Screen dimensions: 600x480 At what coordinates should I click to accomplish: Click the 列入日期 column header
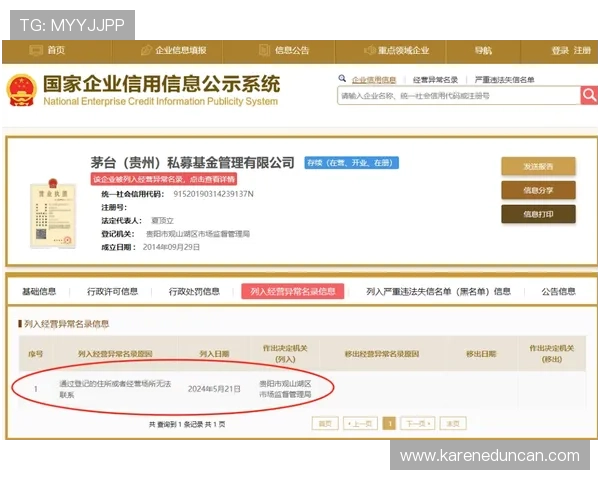[x=214, y=354]
